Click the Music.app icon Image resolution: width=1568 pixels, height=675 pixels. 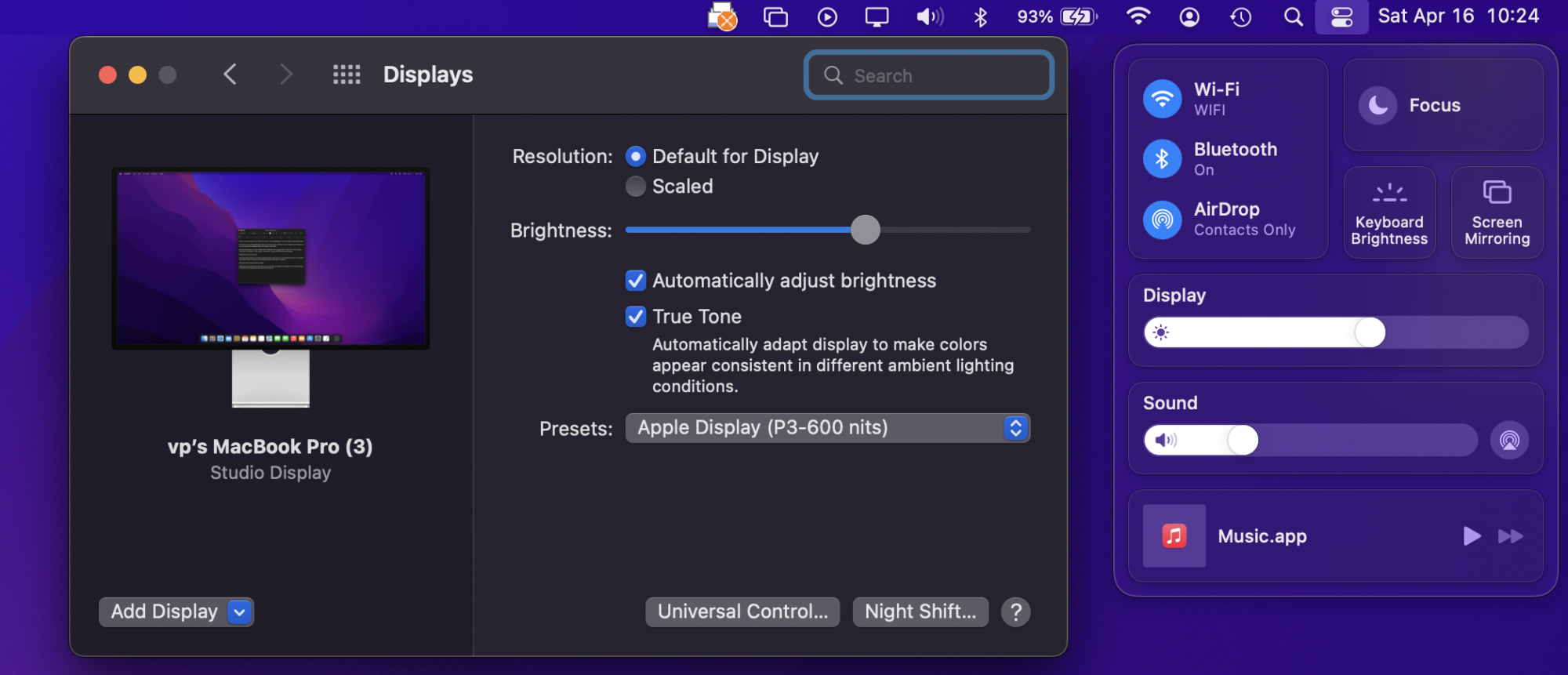pyautogui.click(x=1174, y=536)
